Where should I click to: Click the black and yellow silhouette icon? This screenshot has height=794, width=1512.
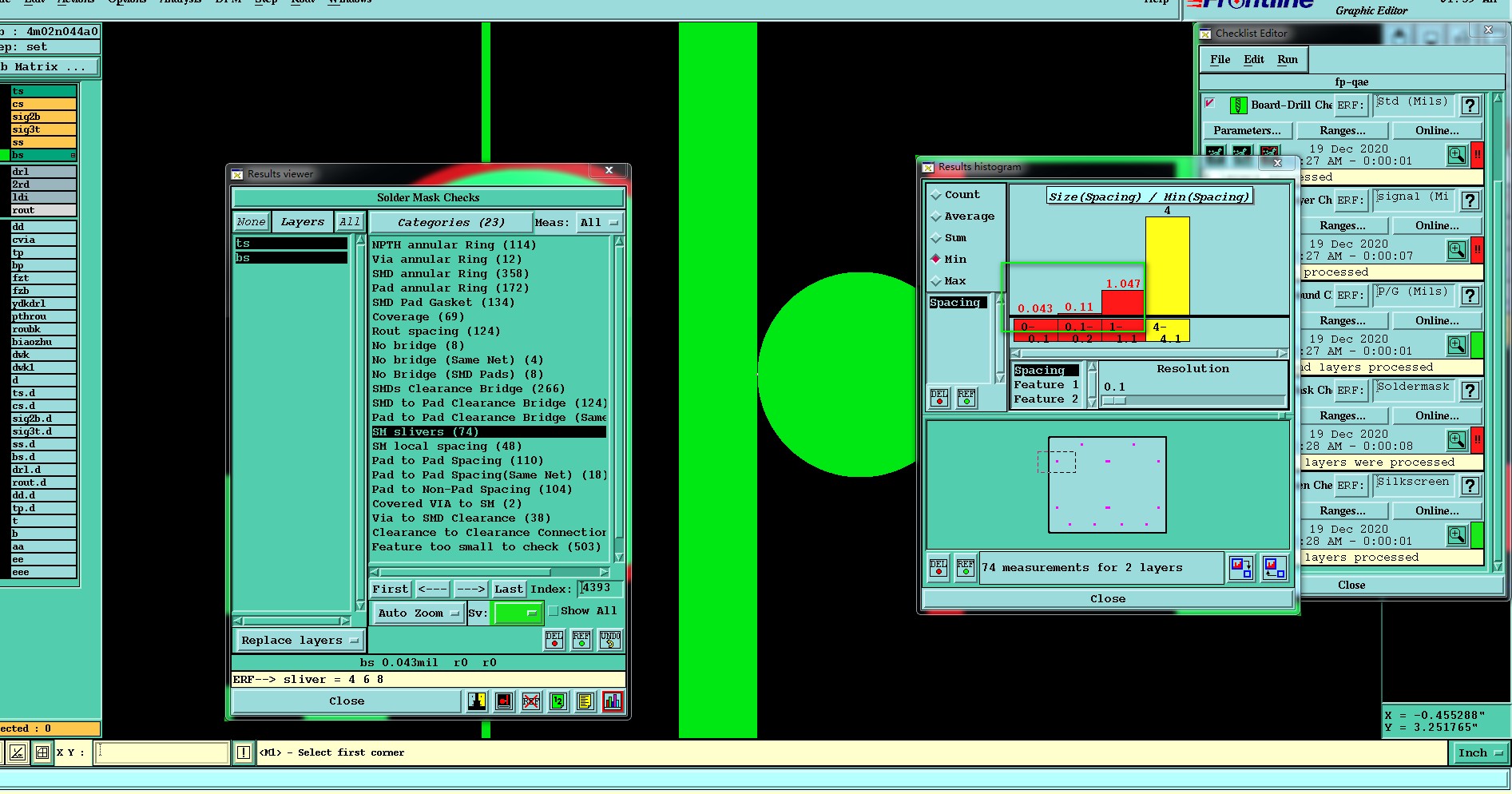point(477,701)
